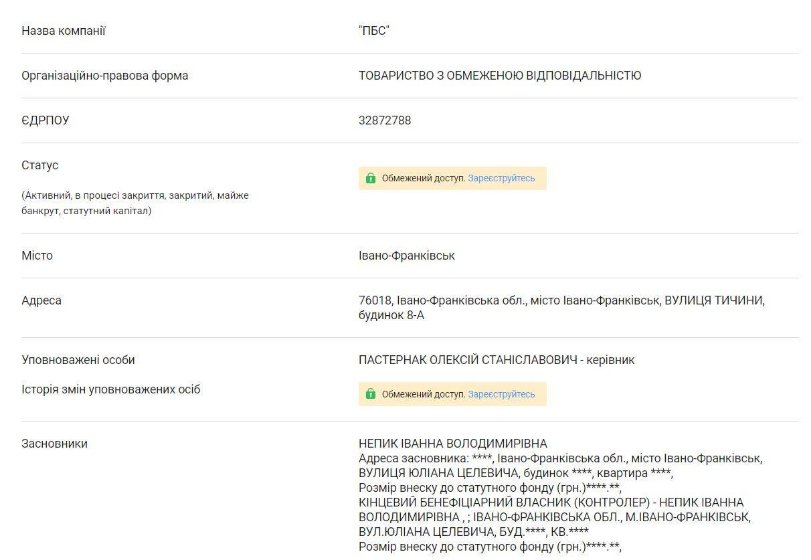
Task: Click ПАСТЕРНАК ОЛЕКСІЙ СТАНІСЛАВОВИЧ manager name
Action: (x=470, y=360)
